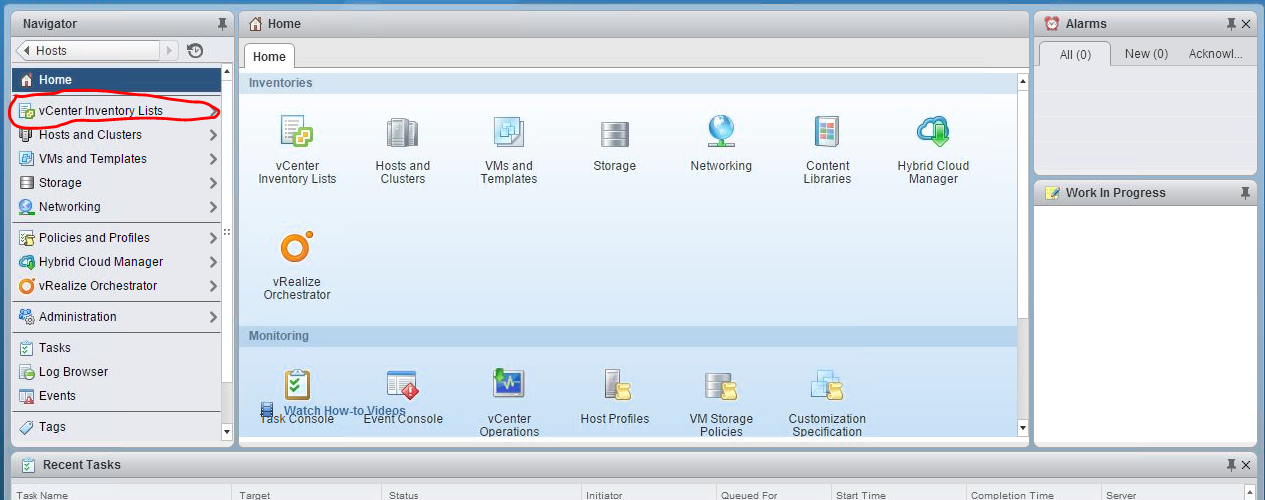Open Log Browser in the Navigator
The width and height of the screenshot is (1265, 500).
[x=116, y=372]
